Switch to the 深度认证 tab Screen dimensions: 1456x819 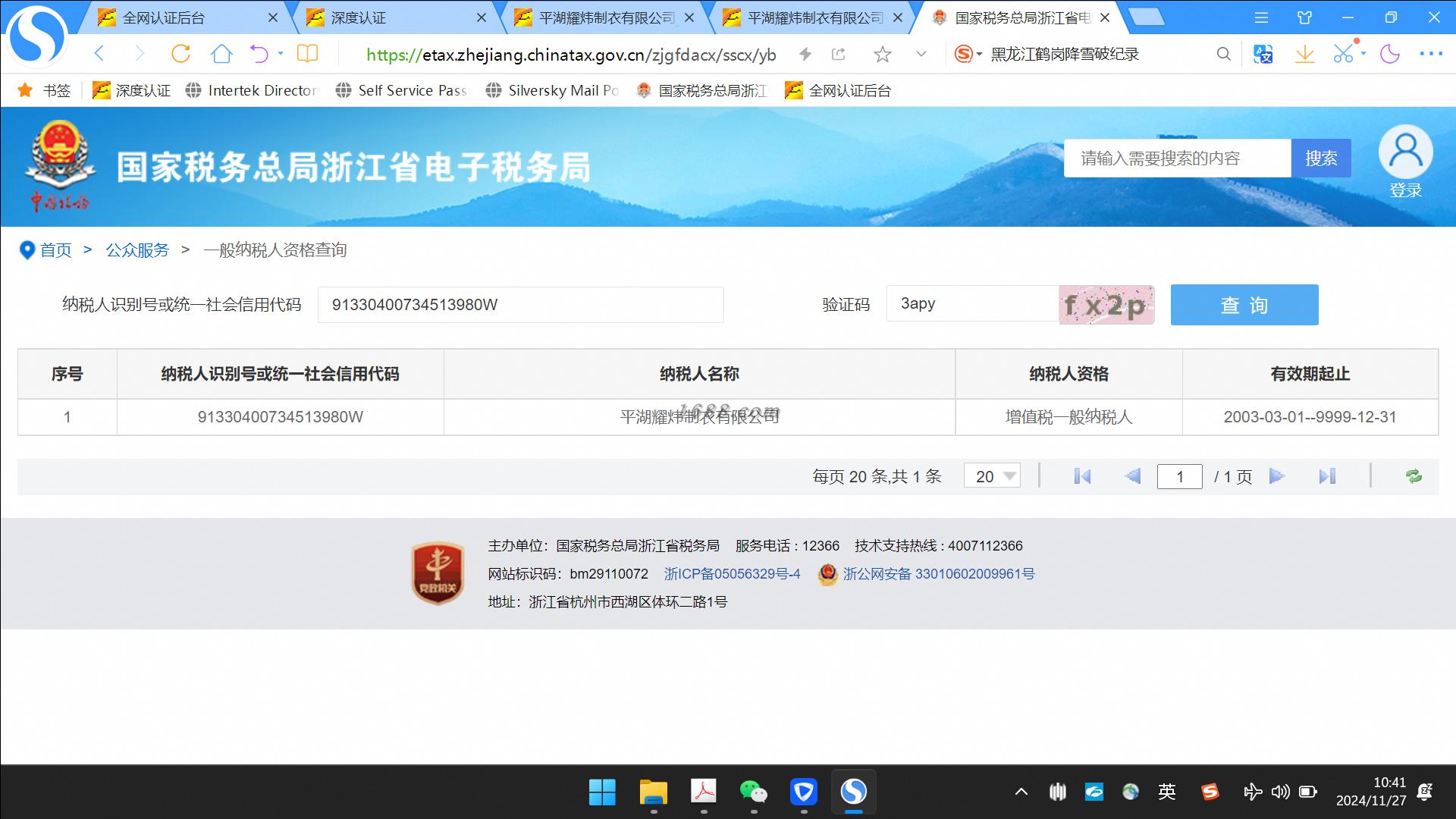358,18
